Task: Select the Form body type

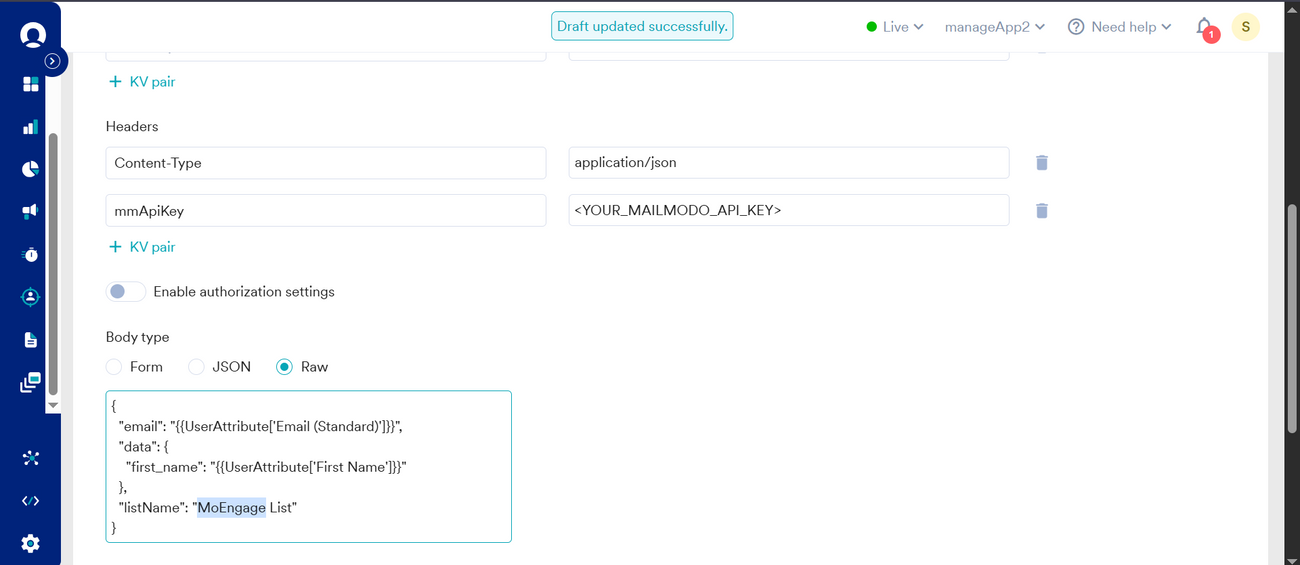Action: [114, 367]
